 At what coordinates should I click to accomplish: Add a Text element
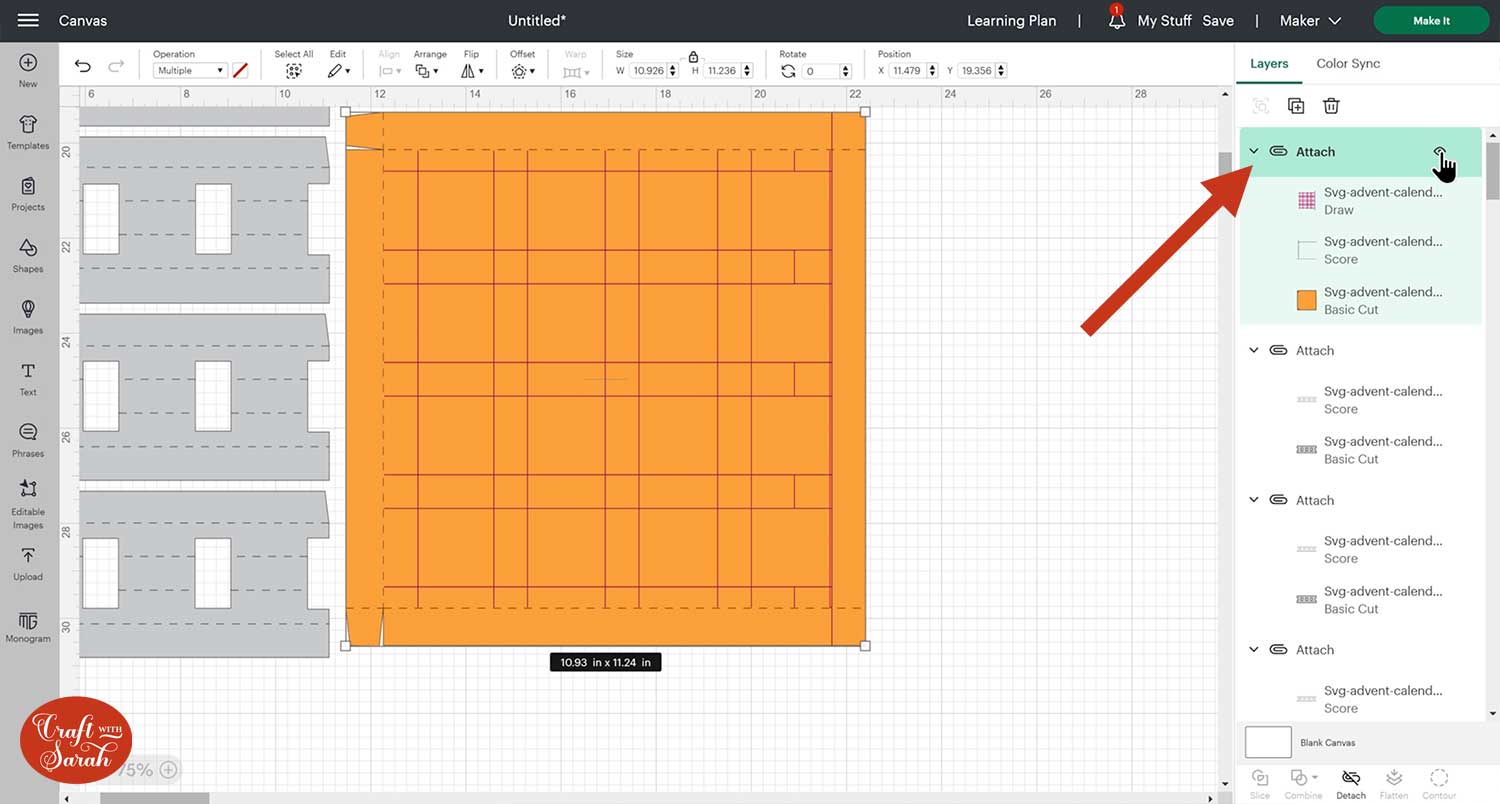pos(28,377)
